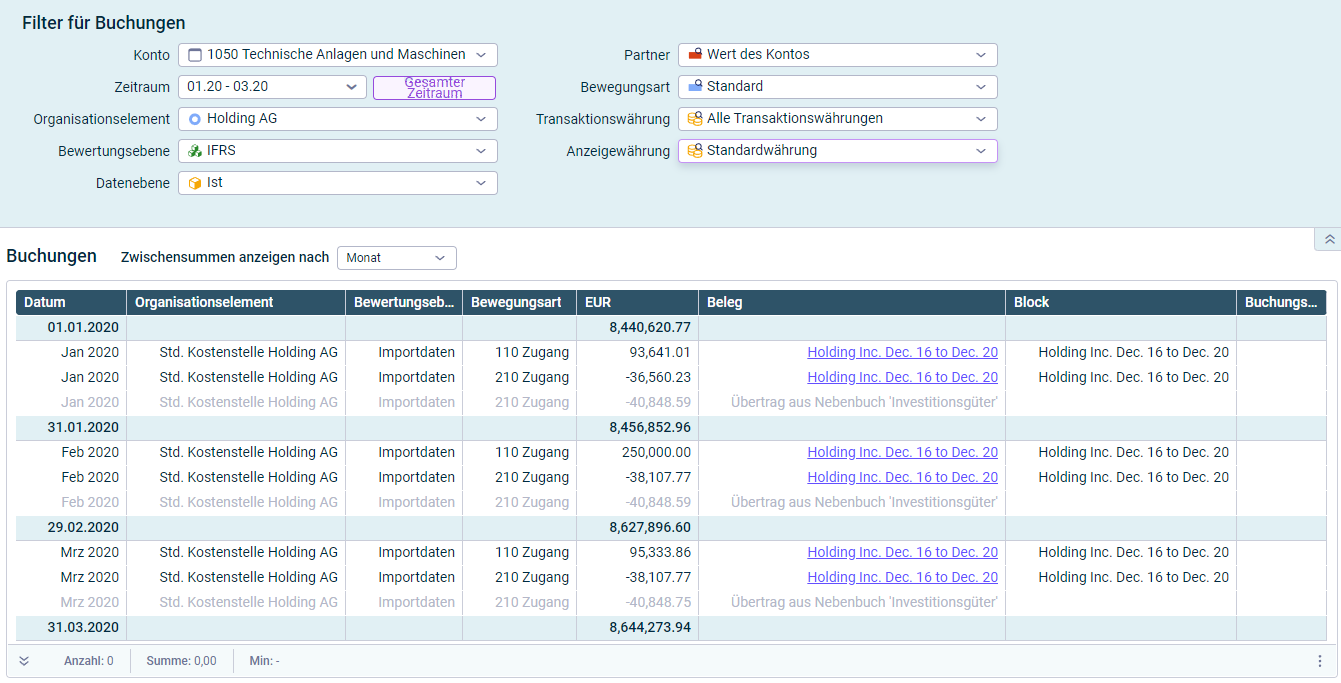Click the Beleg column header

[852, 302]
